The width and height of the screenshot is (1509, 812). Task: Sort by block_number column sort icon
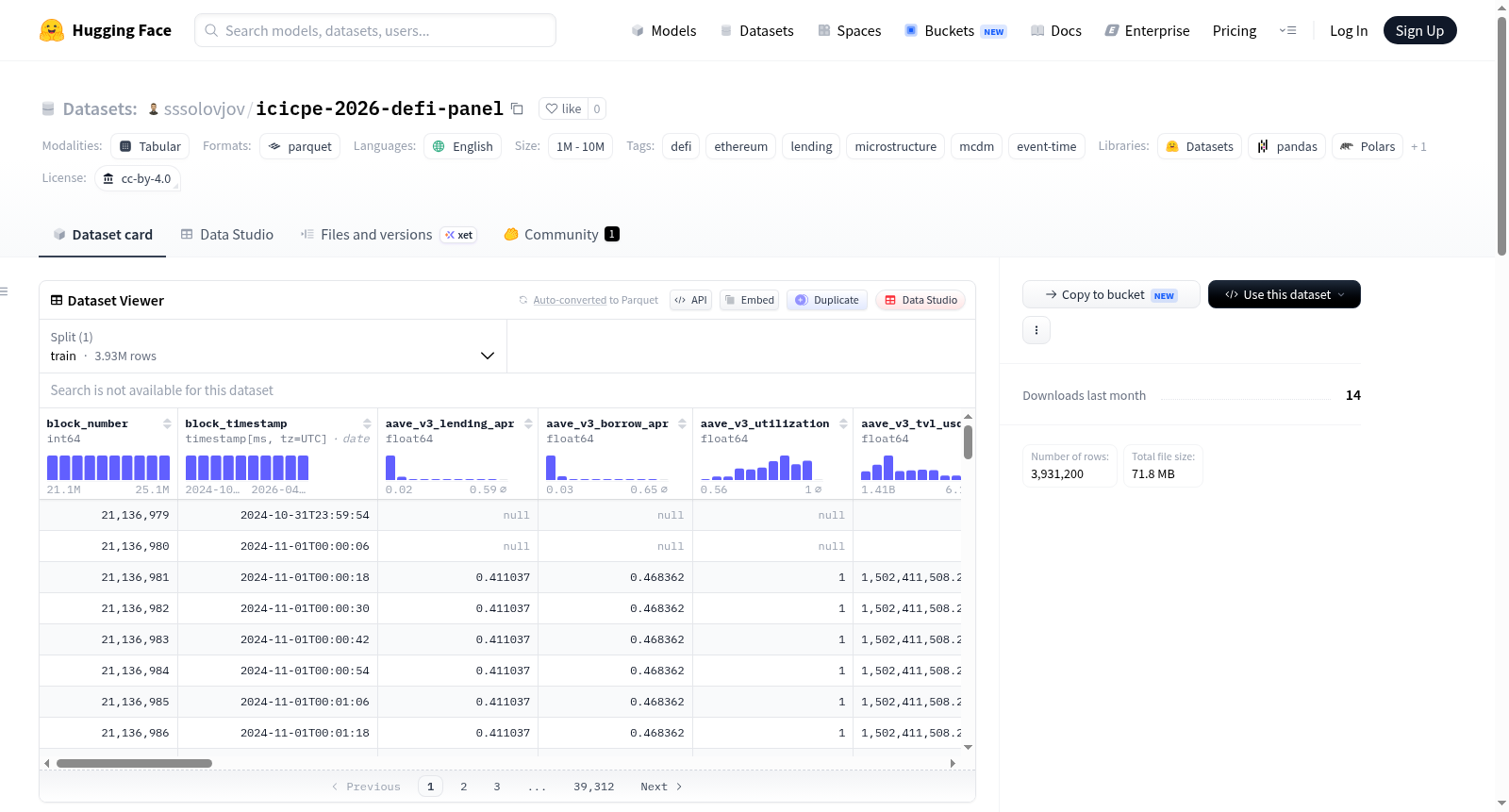[167, 423]
